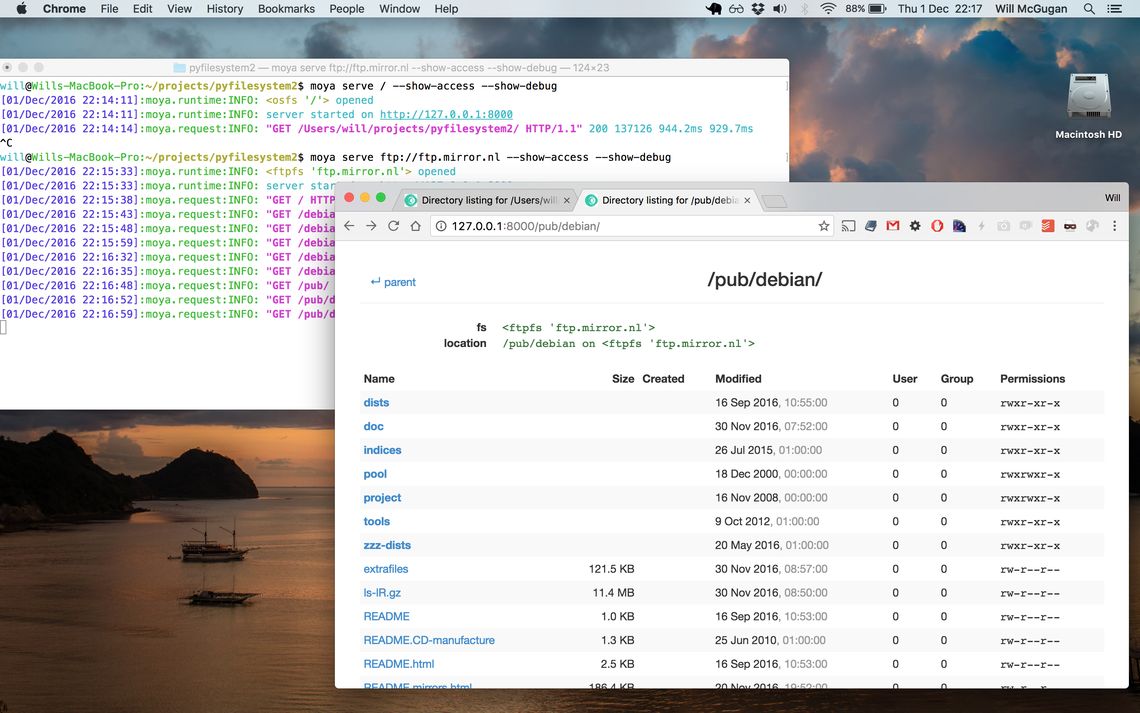Open the volume control in menu bar
Image resolution: width=1140 pixels, height=713 pixels.
point(780,9)
